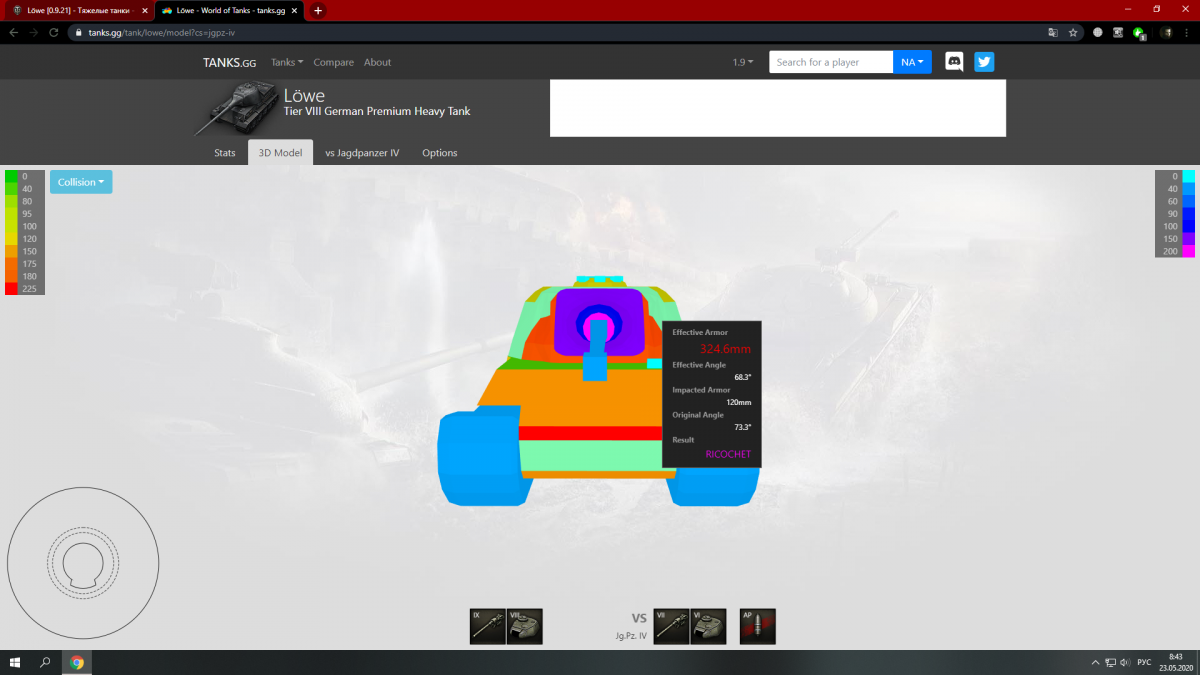Click the red lower hull strip on model
1200x675 pixels.
(590, 433)
